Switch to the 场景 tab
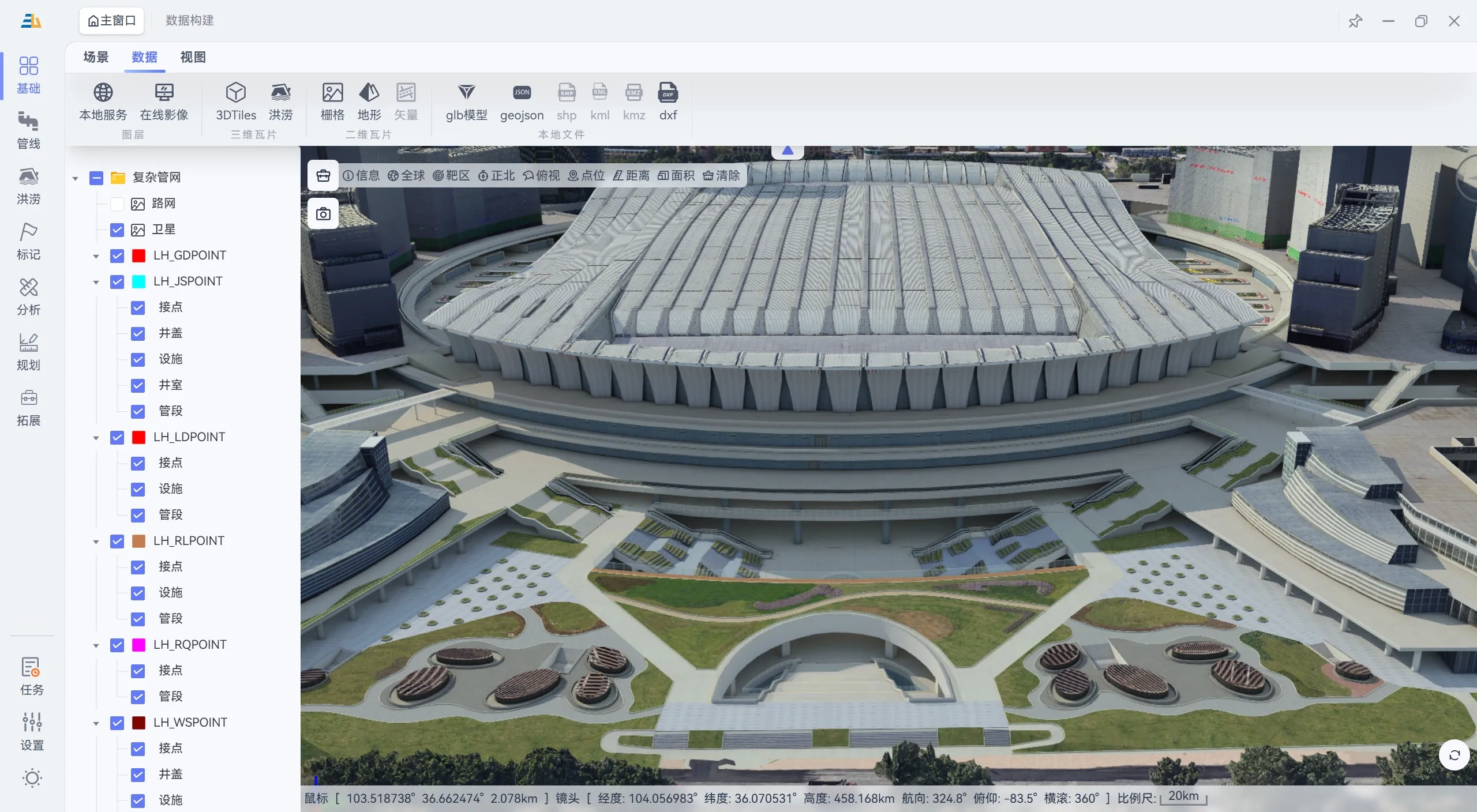Viewport: 1477px width, 812px height. pos(96,57)
